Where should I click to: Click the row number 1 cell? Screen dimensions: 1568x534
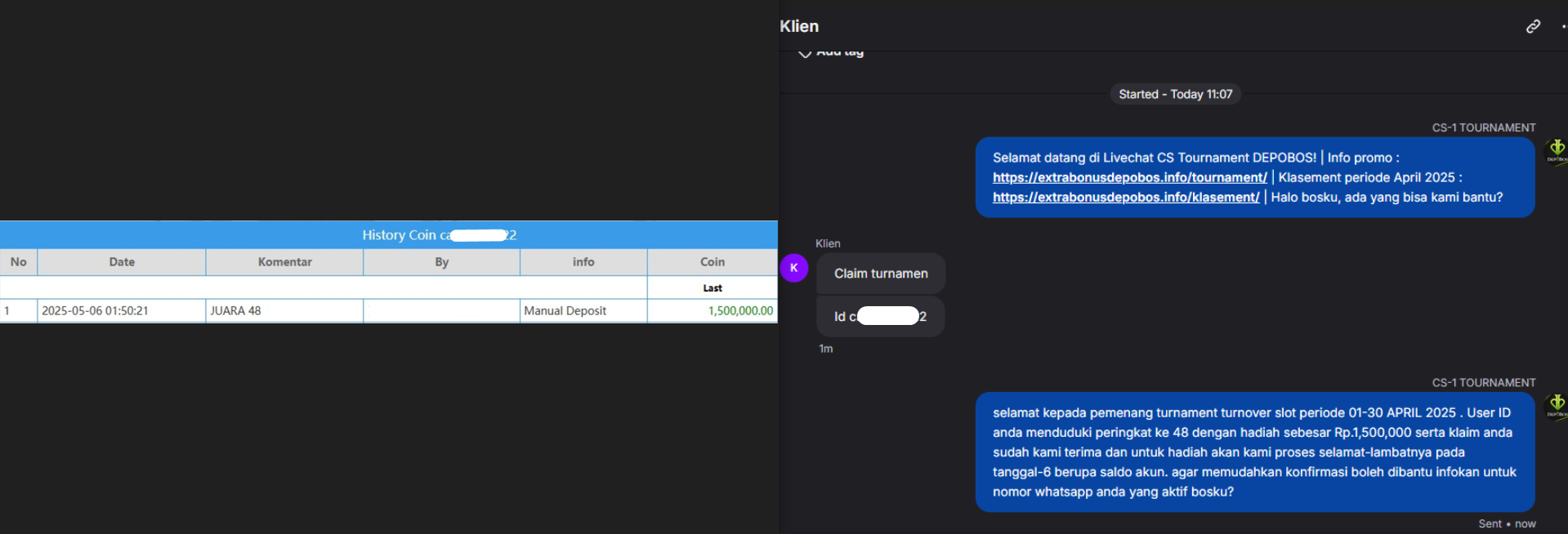click(x=18, y=310)
